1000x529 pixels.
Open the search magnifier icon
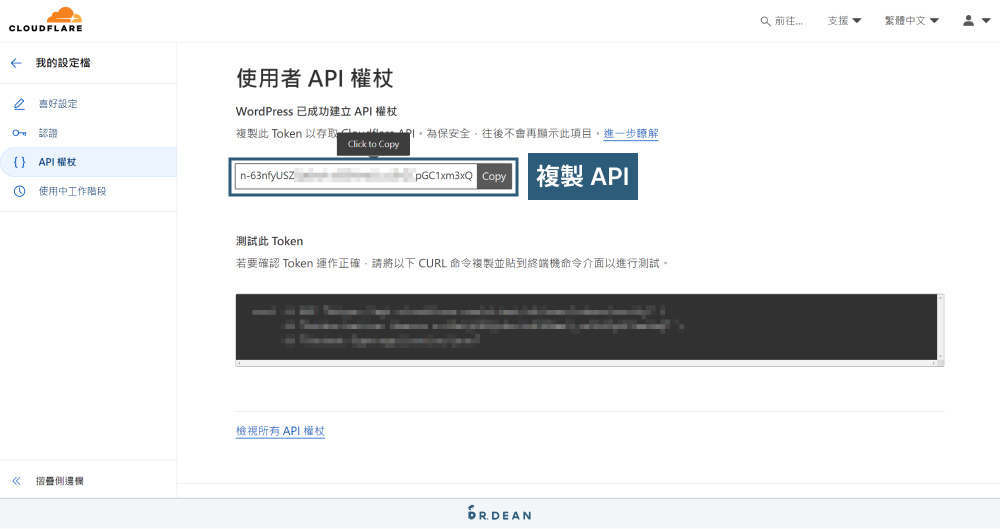tap(765, 21)
